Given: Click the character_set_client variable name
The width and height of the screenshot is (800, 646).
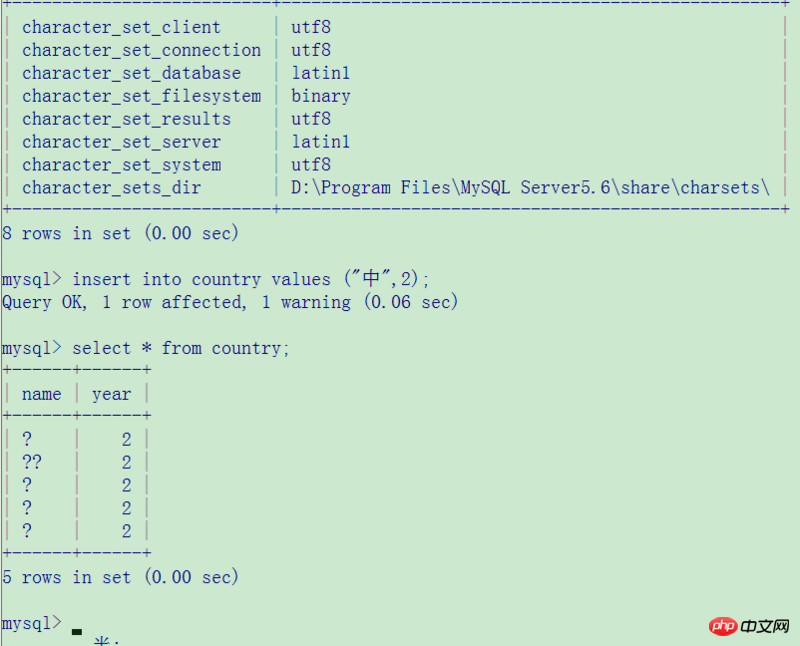Looking at the screenshot, I should pyautogui.click(x=121, y=27).
